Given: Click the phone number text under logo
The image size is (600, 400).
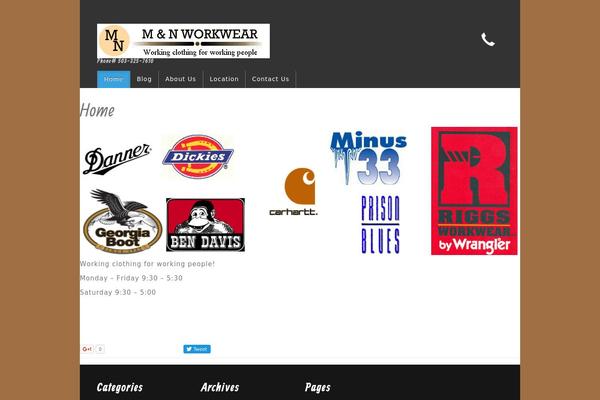Looking at the screenshot, I should [x=125, y=61].
